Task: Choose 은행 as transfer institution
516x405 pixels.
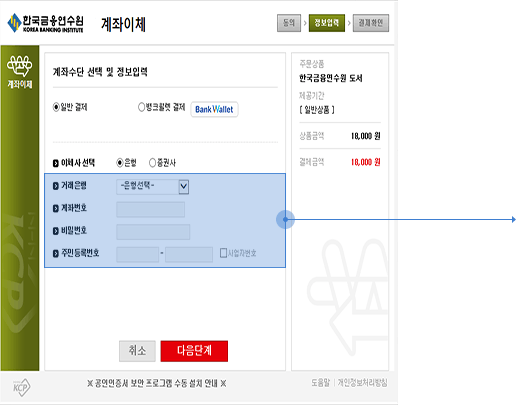Action: [119, 163]
